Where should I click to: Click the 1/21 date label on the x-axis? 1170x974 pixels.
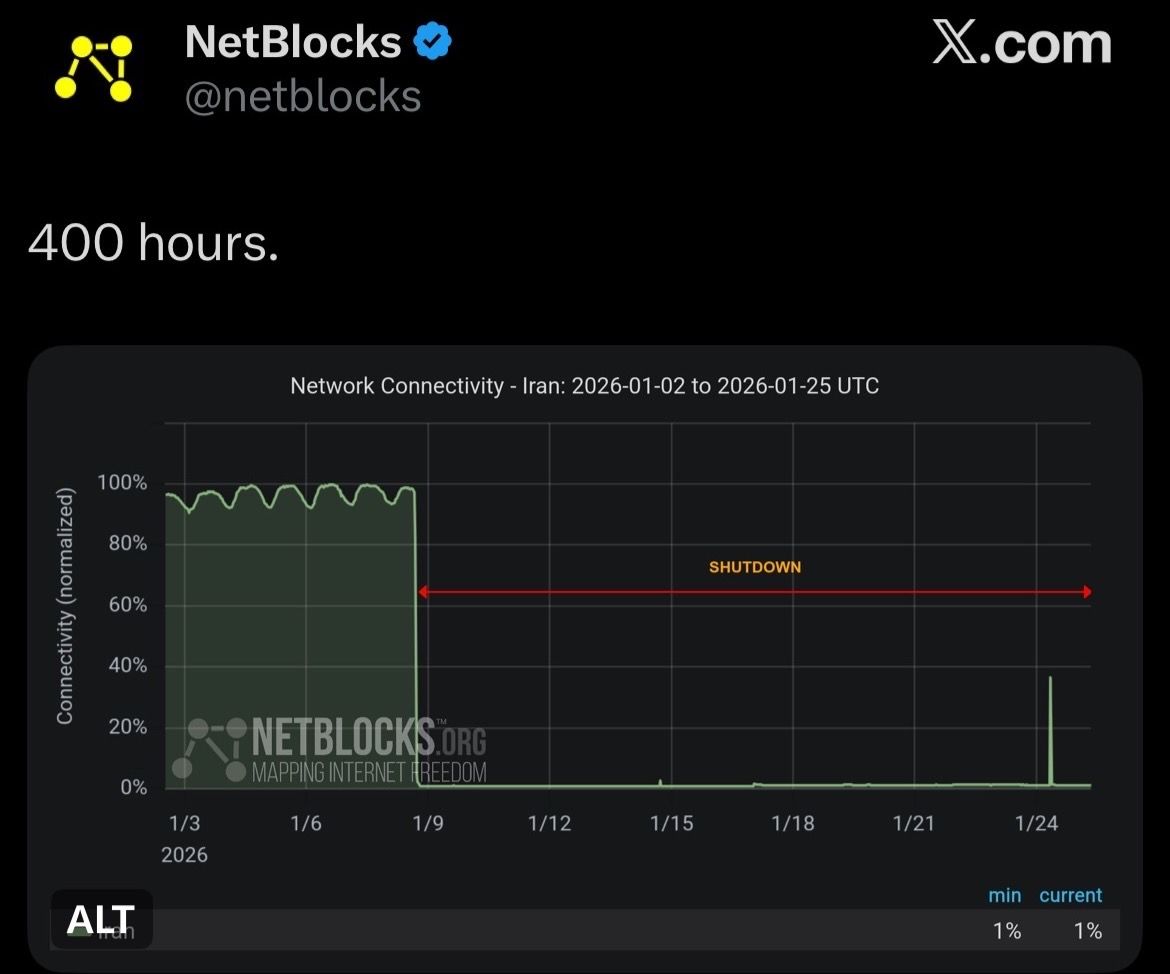[914, 823]
